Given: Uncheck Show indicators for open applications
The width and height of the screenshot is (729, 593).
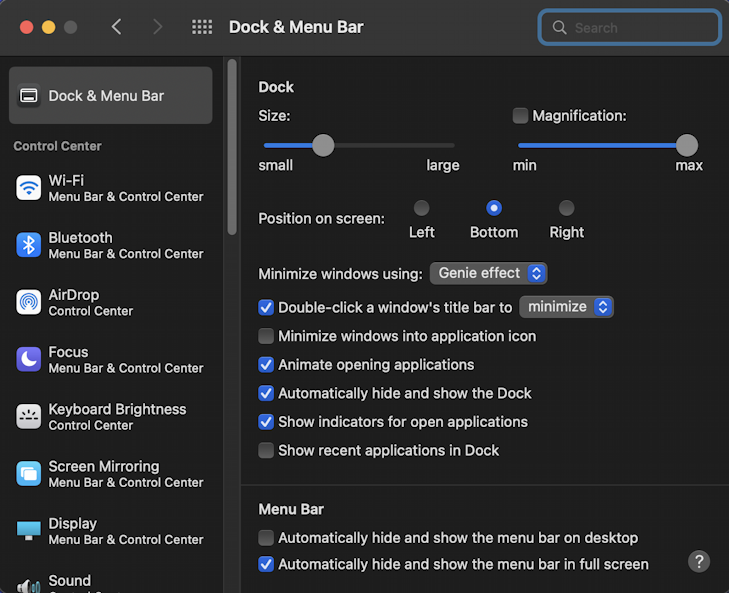Looking at the screenshot, I should tap(266, 422).
